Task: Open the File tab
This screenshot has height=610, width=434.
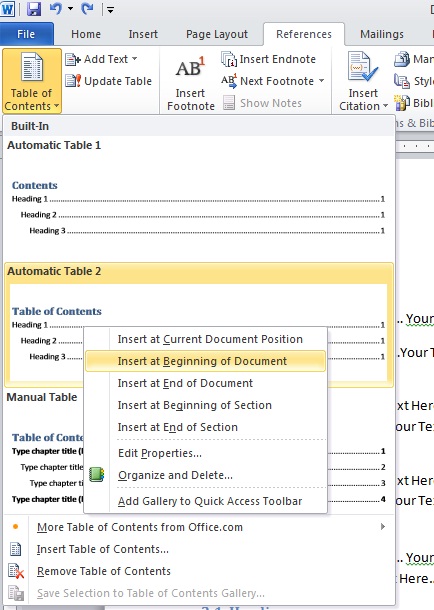Action: click(x=26, y=34)
